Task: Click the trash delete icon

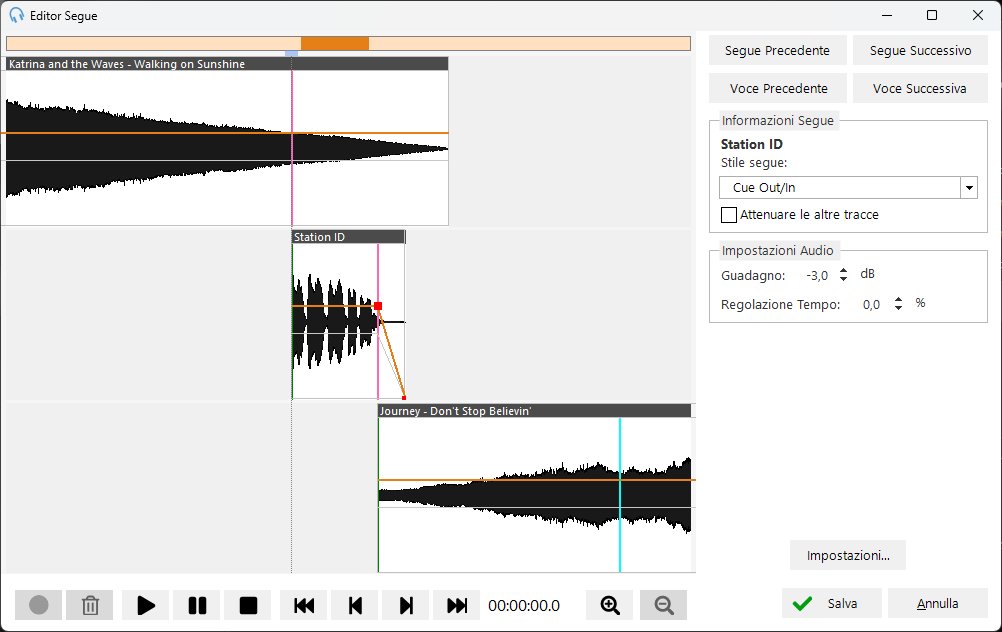Action: point(90,605)
